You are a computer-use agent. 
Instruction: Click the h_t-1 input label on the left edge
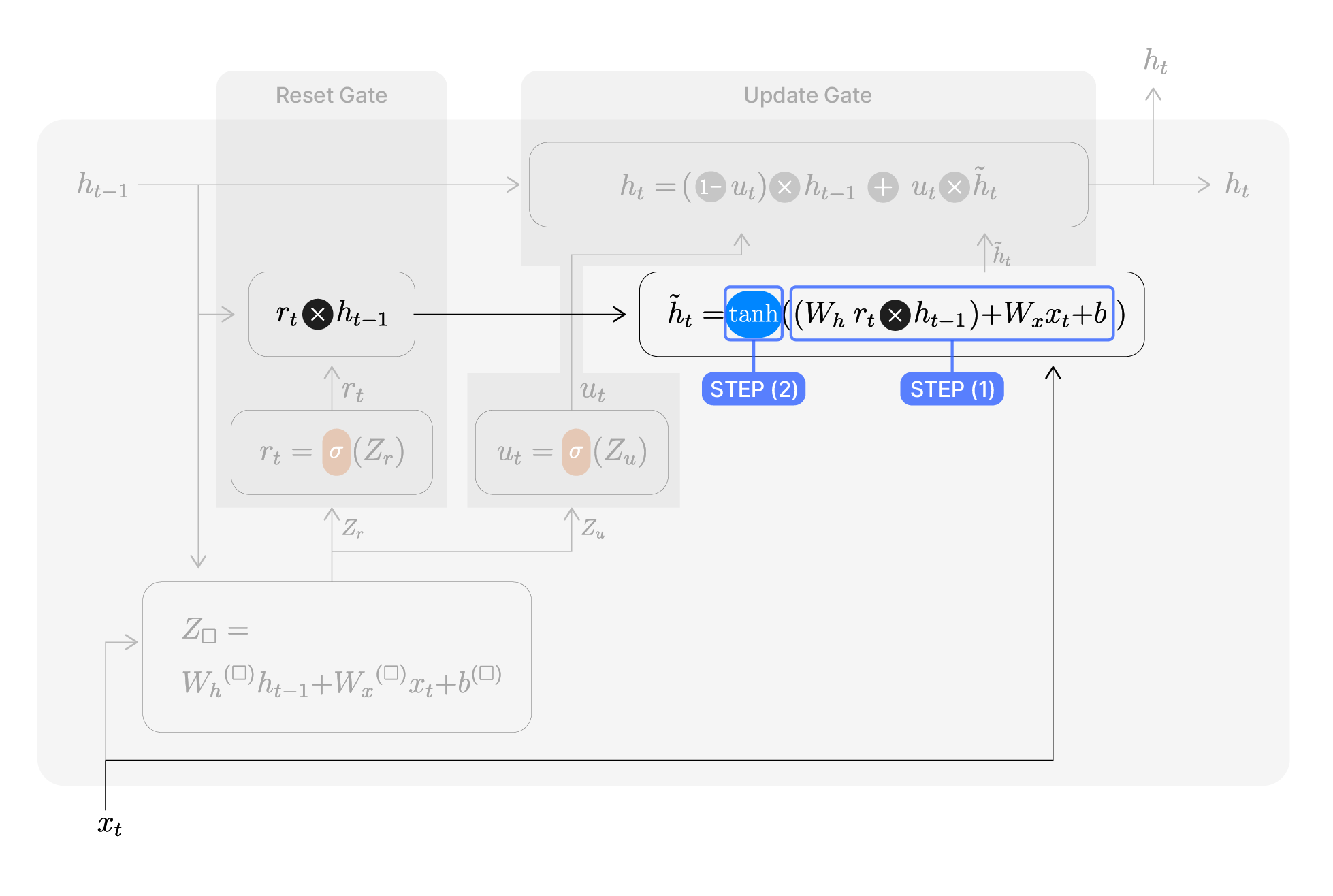pos(103,185)
